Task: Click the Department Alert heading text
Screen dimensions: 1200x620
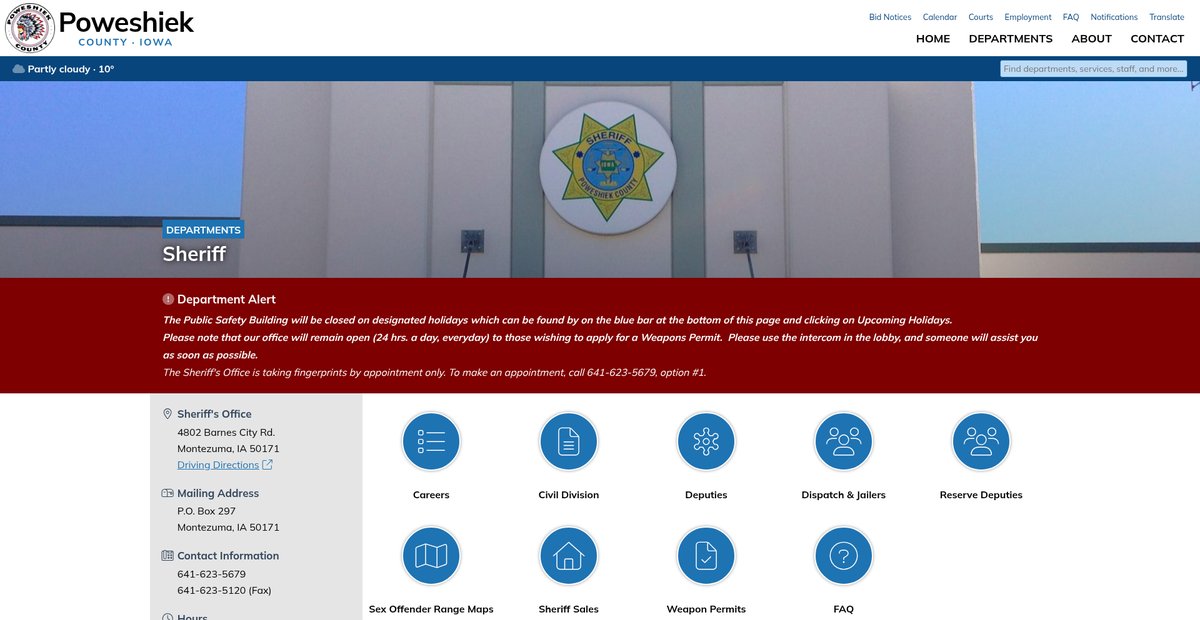Action: point(226,299)
